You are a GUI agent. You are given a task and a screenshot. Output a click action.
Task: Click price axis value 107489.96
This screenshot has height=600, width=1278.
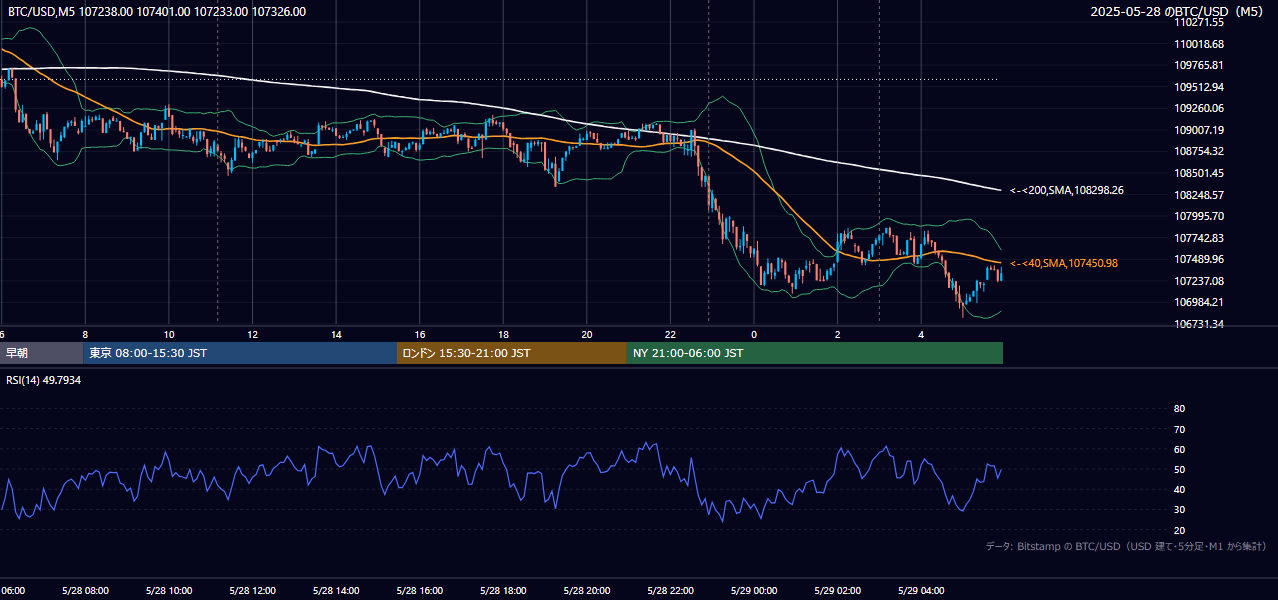point(1201,259)
